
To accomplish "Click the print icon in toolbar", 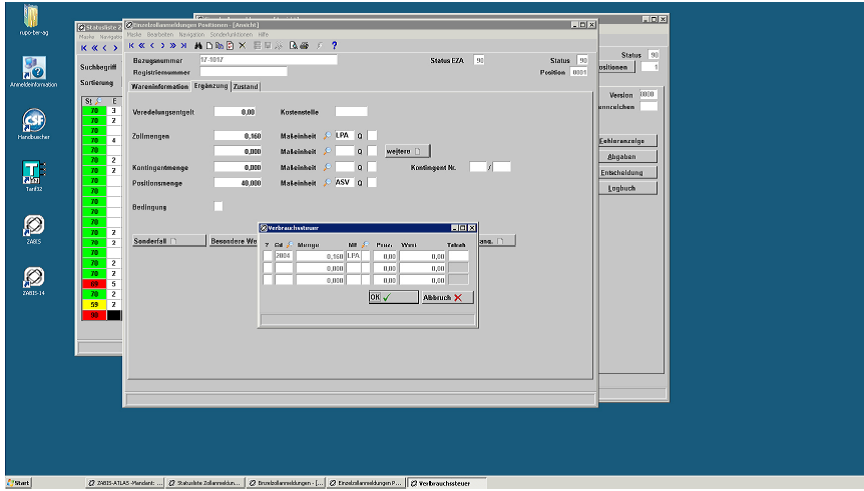I will click(x=303, y=46).
